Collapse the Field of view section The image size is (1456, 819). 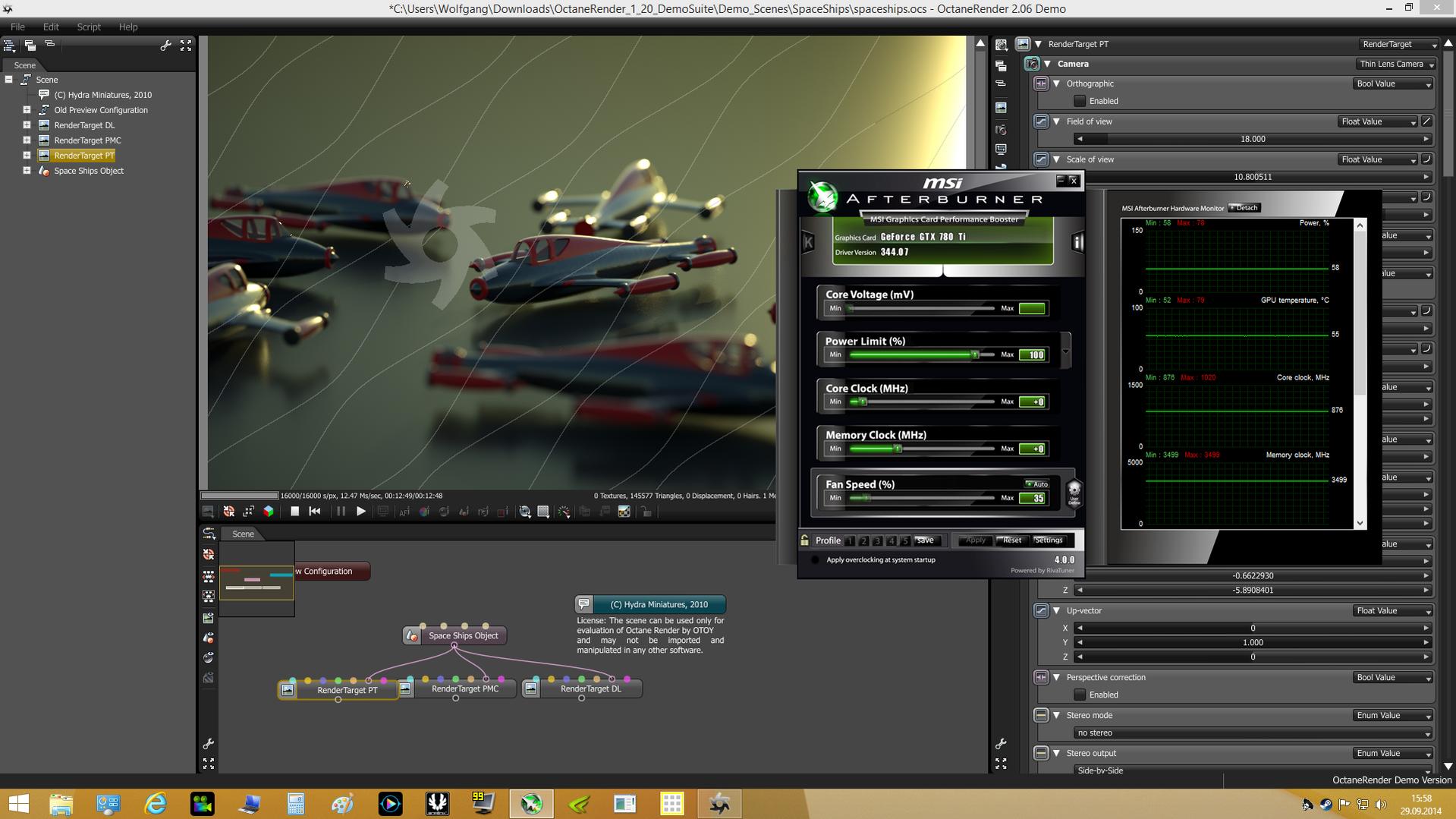(1056, 121)
